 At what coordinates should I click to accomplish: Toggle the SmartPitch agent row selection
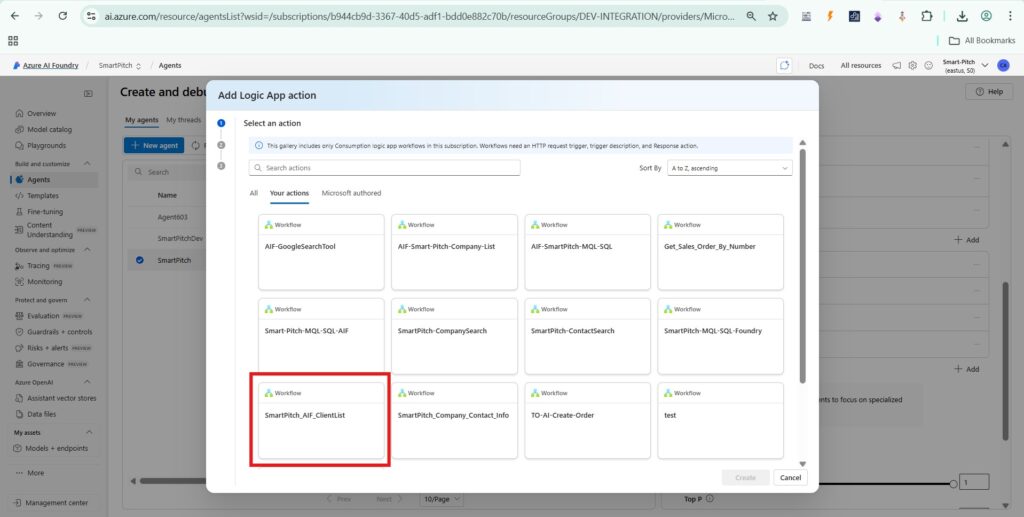pyautogui.click(x=139, y=260)
